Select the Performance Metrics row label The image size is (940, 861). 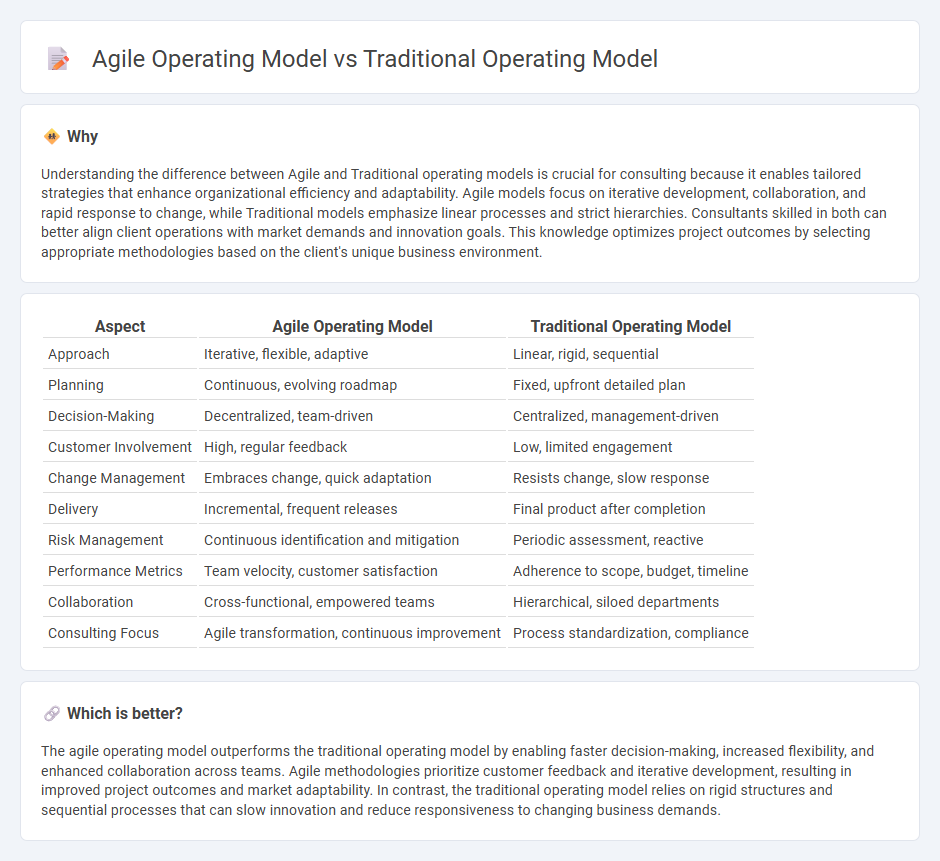[115, 571]
